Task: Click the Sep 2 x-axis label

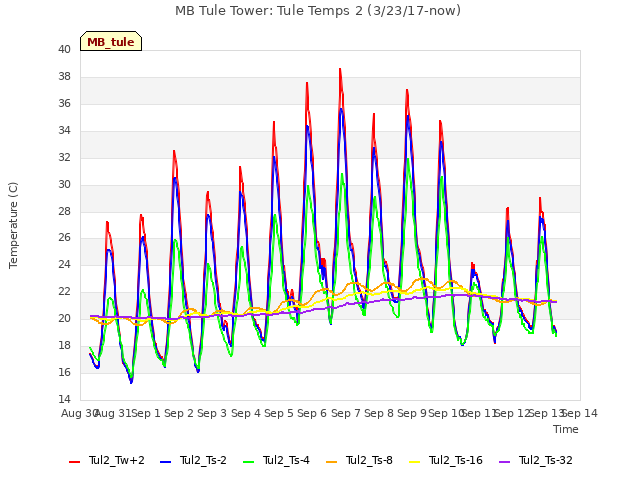Action: [x=179, y=413]
